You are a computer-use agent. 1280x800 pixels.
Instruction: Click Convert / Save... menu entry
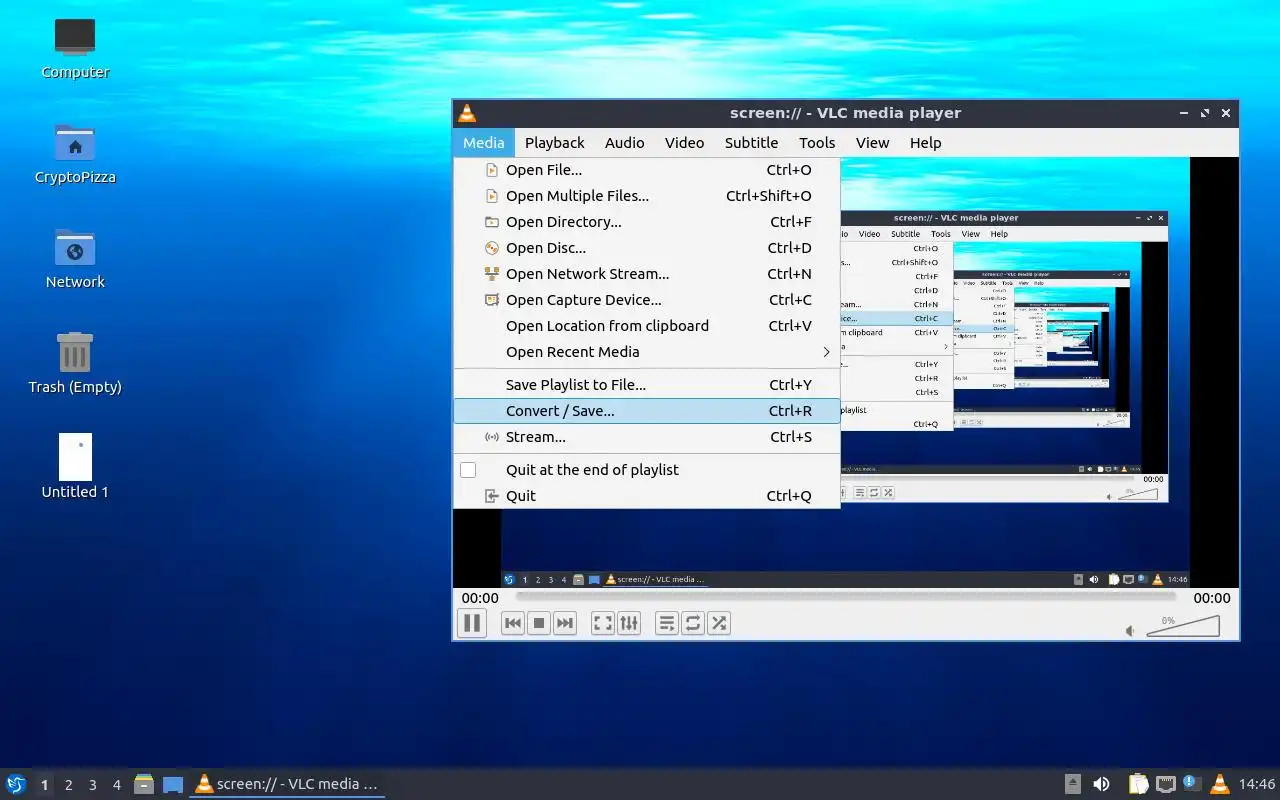tap(646, 411)
